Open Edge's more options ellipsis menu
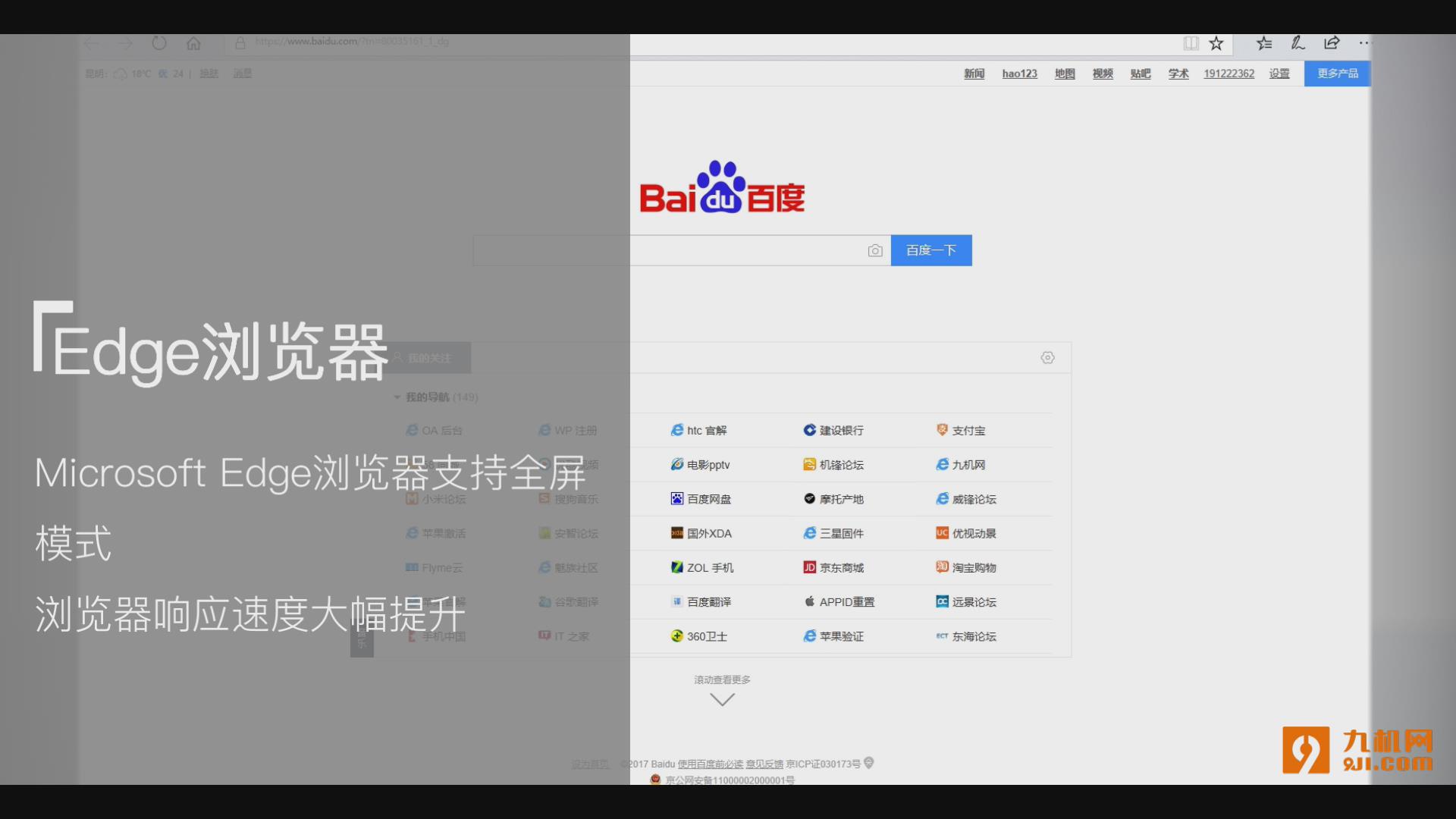The height and width of the screenshot is (819, 1456). (x=1364, y=43)
